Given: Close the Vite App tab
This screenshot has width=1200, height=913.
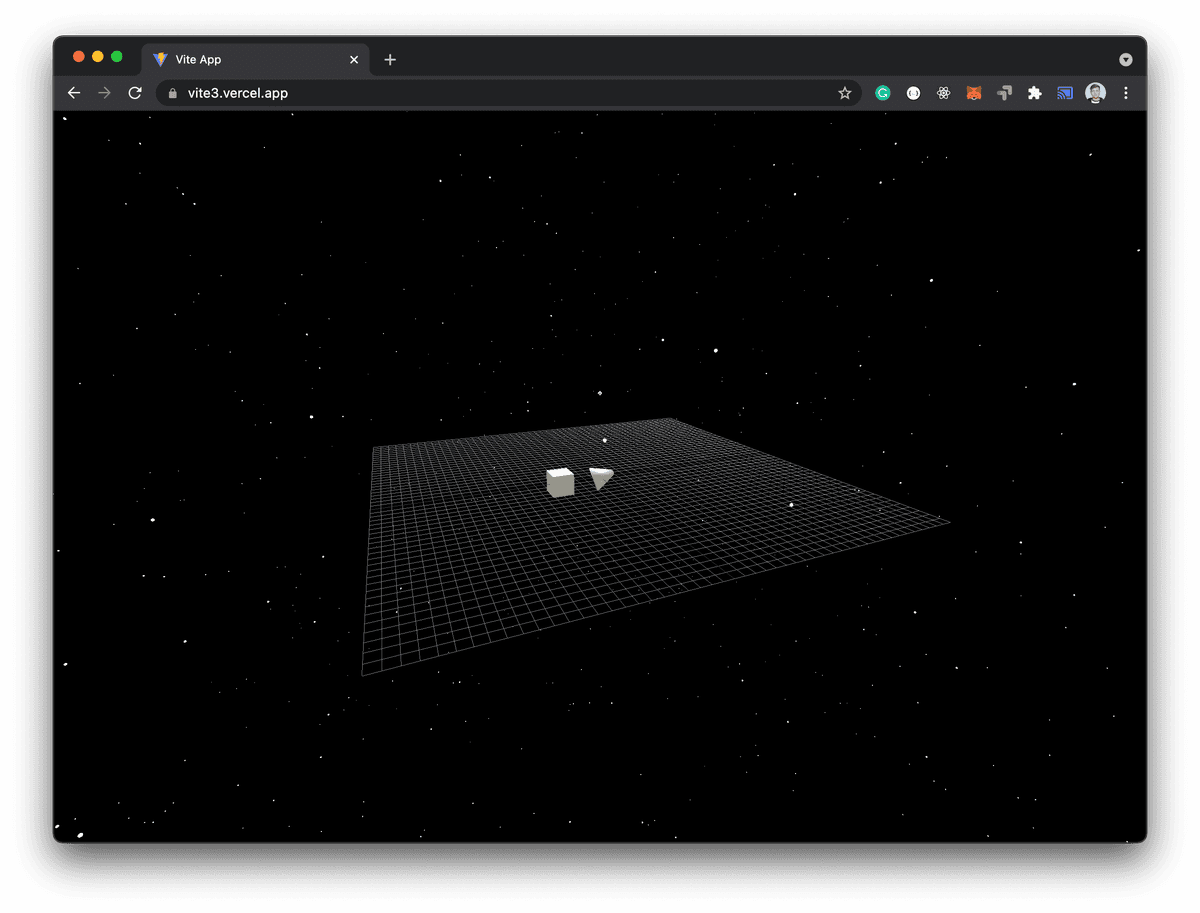Looking at the screenshot, I should [354, 59].
